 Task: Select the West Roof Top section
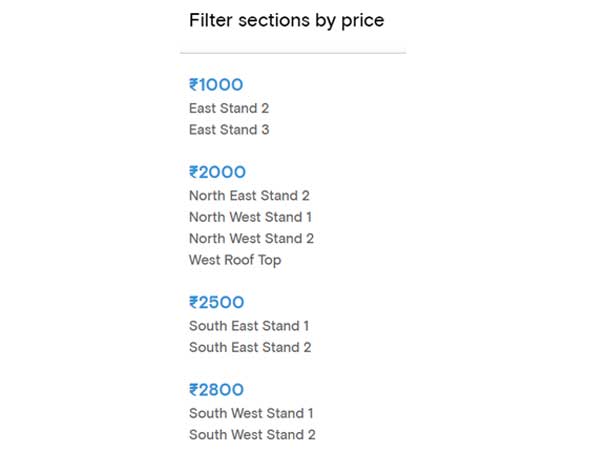[235, 260]
